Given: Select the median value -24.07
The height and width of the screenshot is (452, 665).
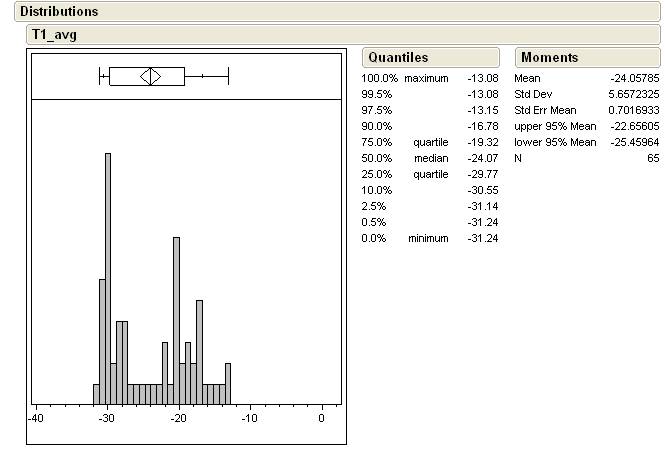Looking at the screenshot, I should pos(483,158).
